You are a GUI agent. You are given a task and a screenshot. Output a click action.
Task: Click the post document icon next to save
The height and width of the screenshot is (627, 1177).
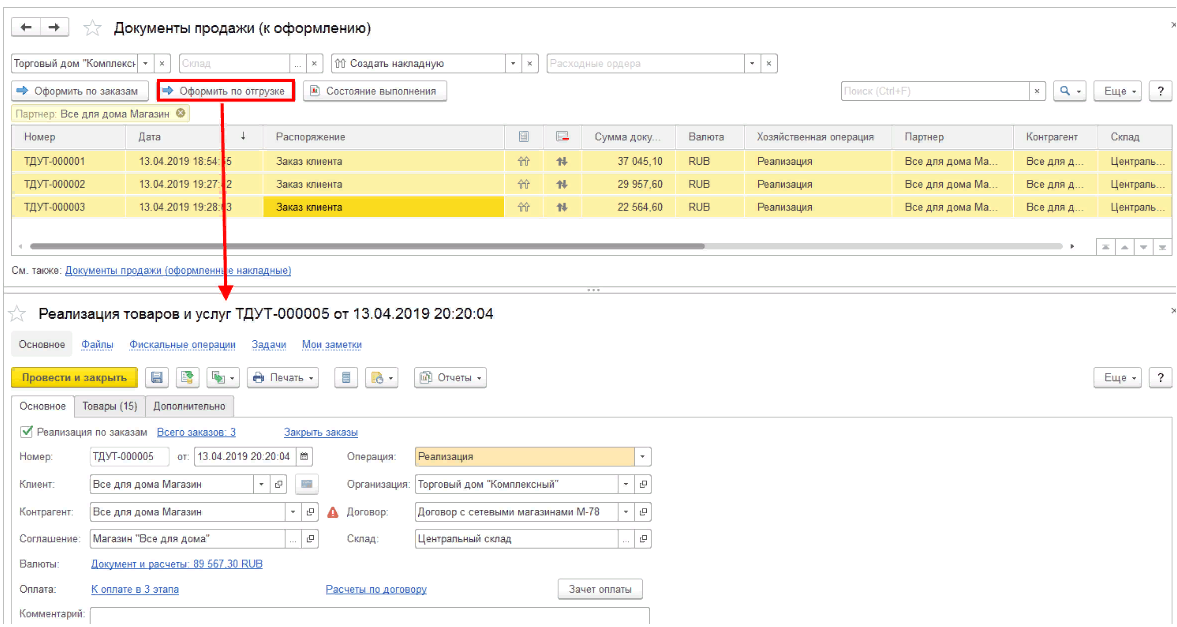coord(186,378)
